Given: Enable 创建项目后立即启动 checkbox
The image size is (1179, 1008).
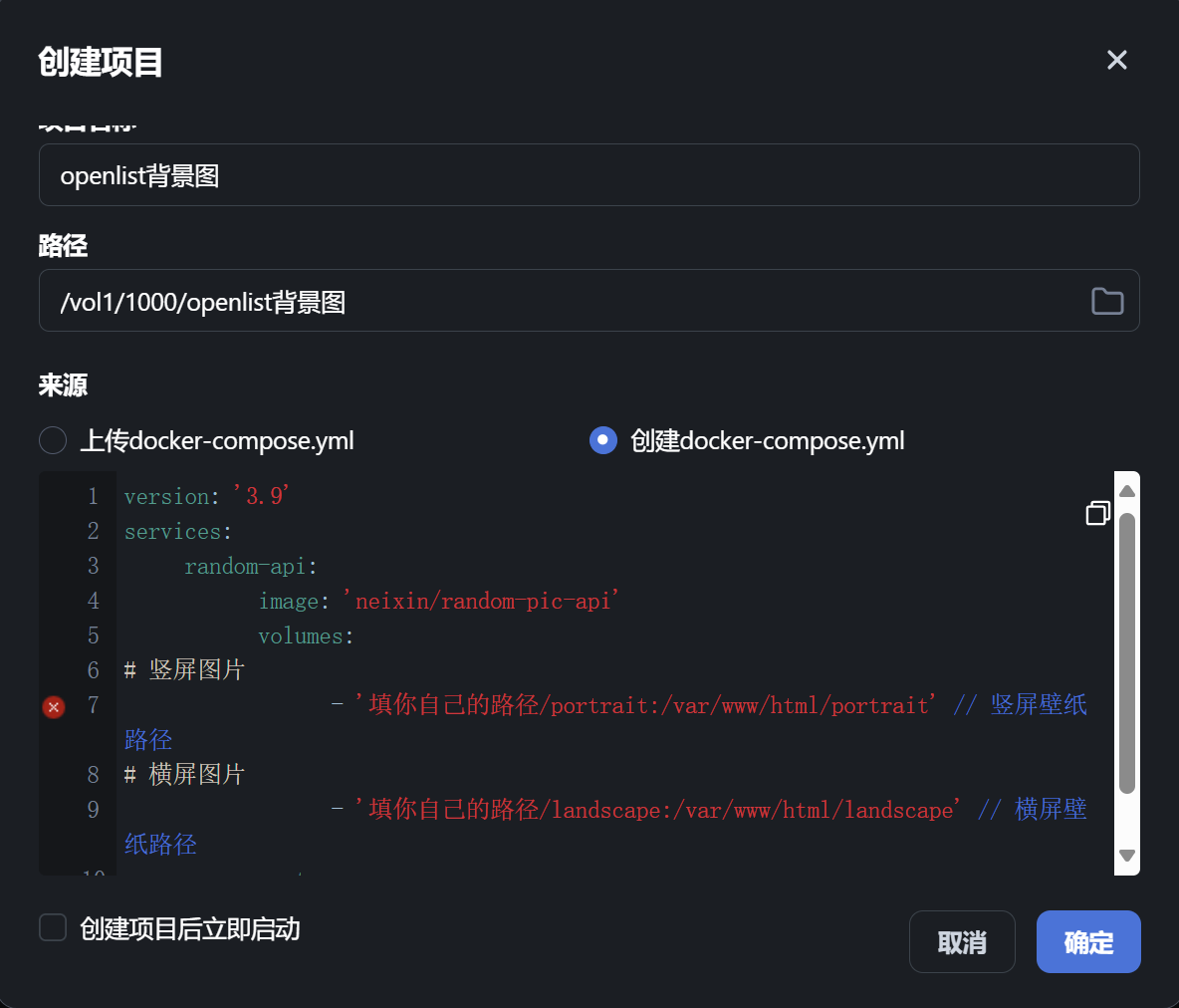Looking at the screenshot, I should tap(53, 927).
